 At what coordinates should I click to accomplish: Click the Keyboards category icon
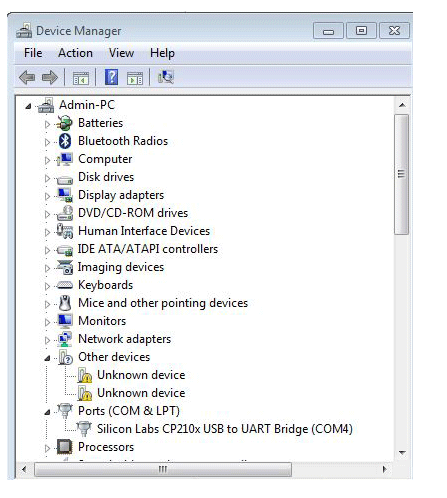[65, 285]
